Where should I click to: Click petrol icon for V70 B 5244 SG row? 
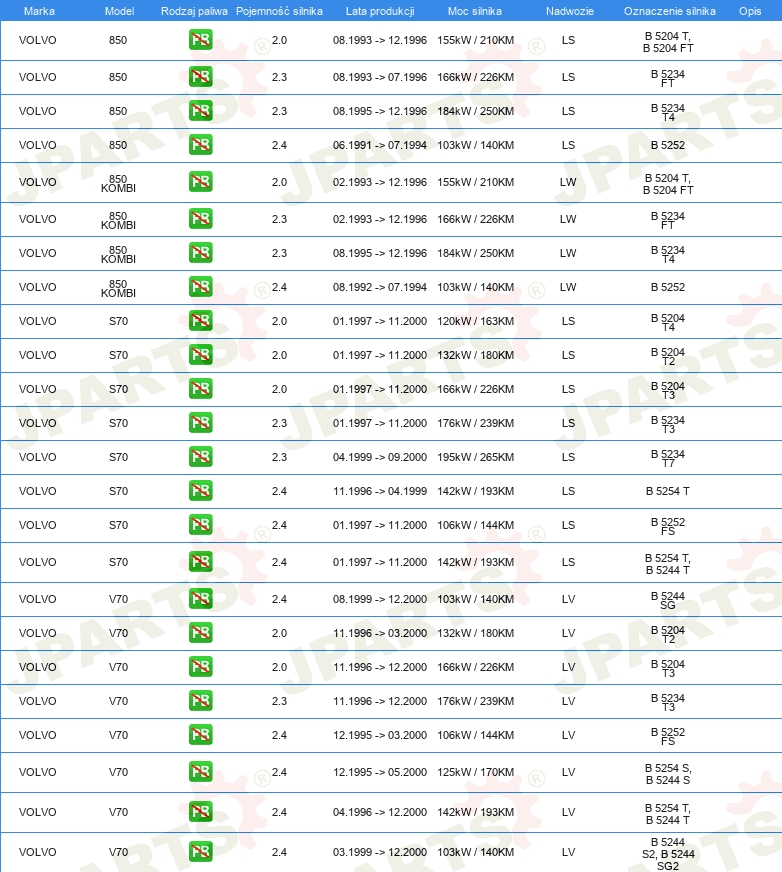200,598
